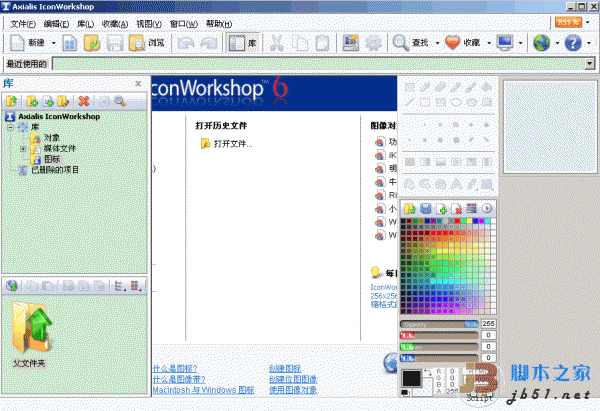Click the orange RSS button

click(x=568, y=22)
